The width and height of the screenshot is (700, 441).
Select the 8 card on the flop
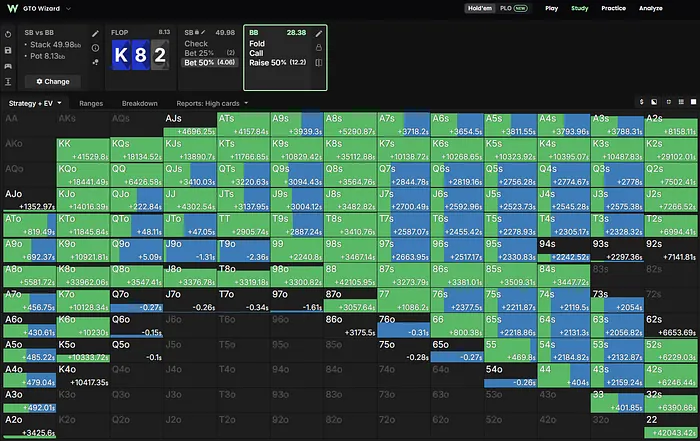tap(140, 55)
